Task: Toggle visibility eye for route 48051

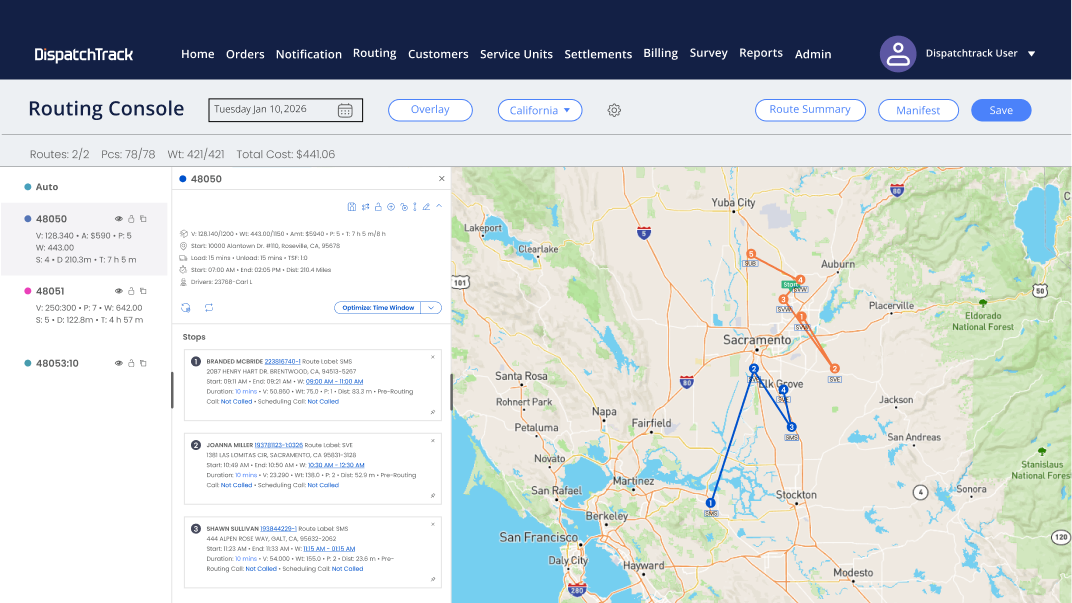Action: tap(118, 291)
